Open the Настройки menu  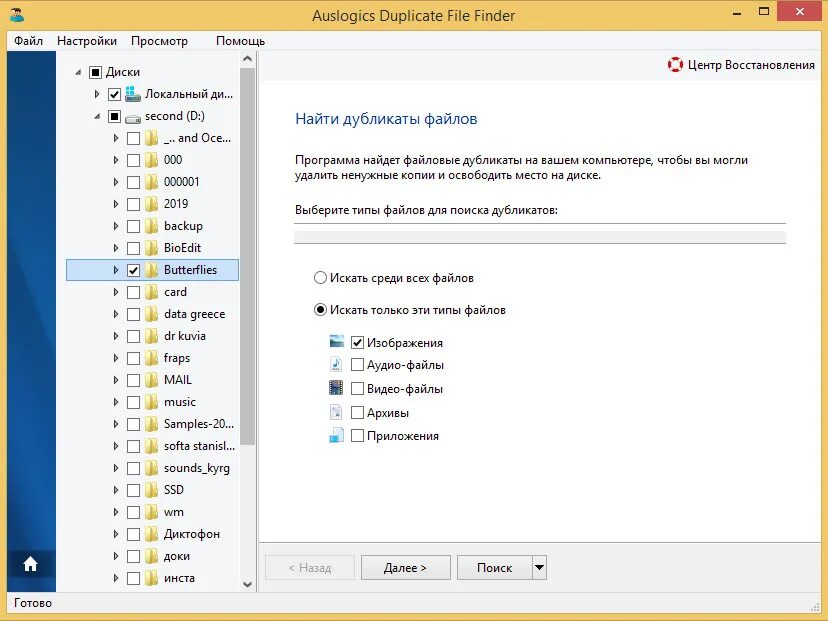87,41
